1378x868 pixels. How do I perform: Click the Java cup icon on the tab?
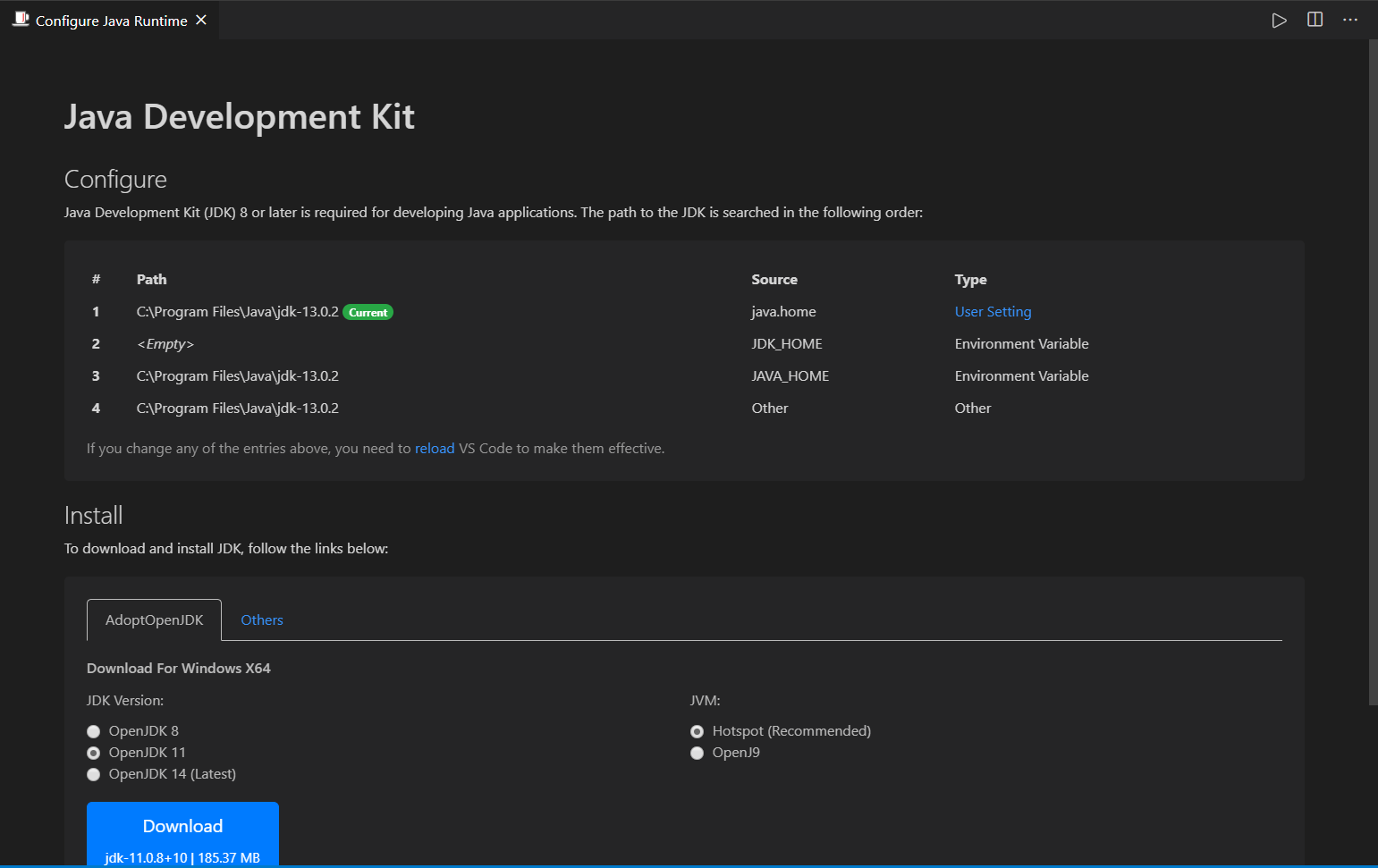pos(21,20)
